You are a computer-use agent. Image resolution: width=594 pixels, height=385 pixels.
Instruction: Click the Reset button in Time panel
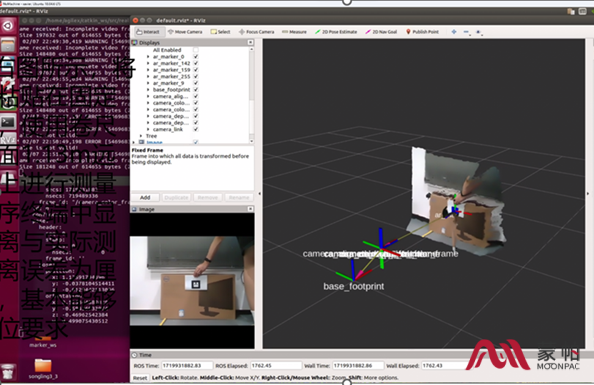[140, 378]
